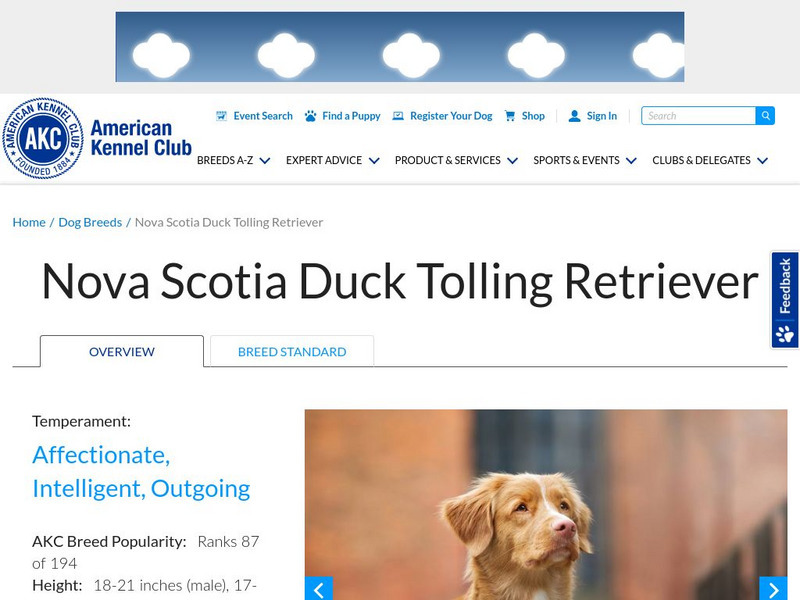Screen dimensions: 800x600
Task: Click the AKC circular logo
Action: pyautogui.click(x=43, y=138)
